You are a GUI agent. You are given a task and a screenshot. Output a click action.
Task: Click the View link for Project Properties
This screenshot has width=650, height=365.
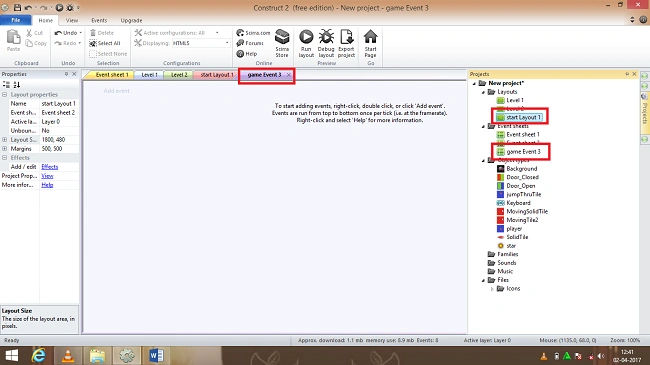pyautogui.click(x=47, y=176)
